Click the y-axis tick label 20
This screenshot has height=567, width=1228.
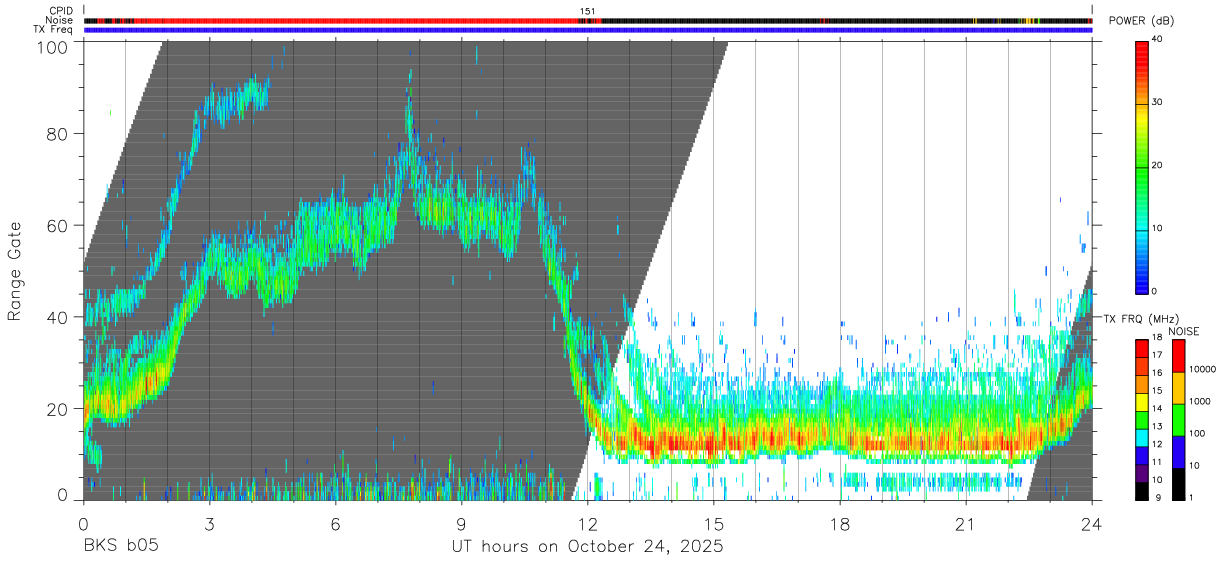[x=58, y=409]
